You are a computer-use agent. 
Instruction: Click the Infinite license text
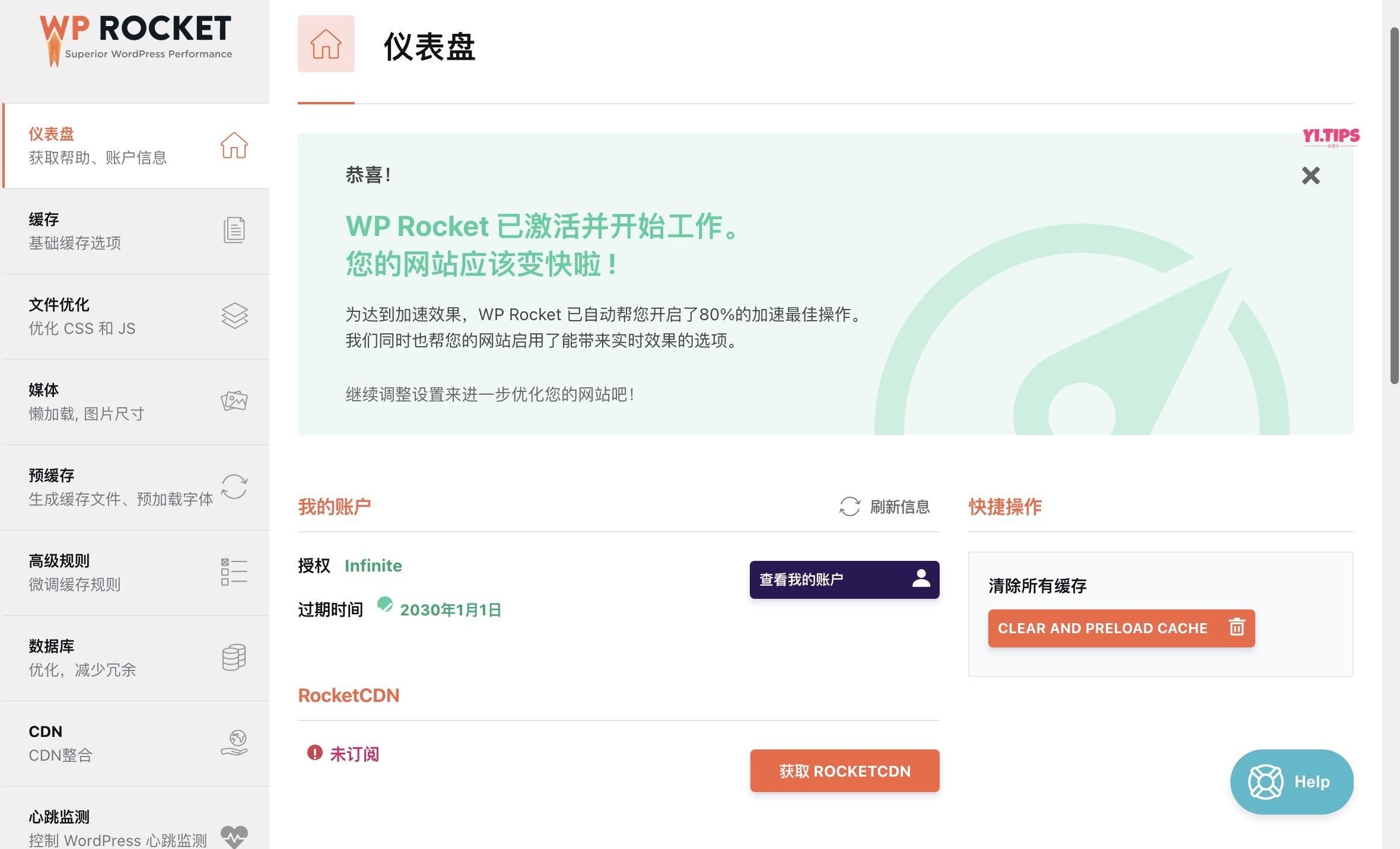[373, 566]
